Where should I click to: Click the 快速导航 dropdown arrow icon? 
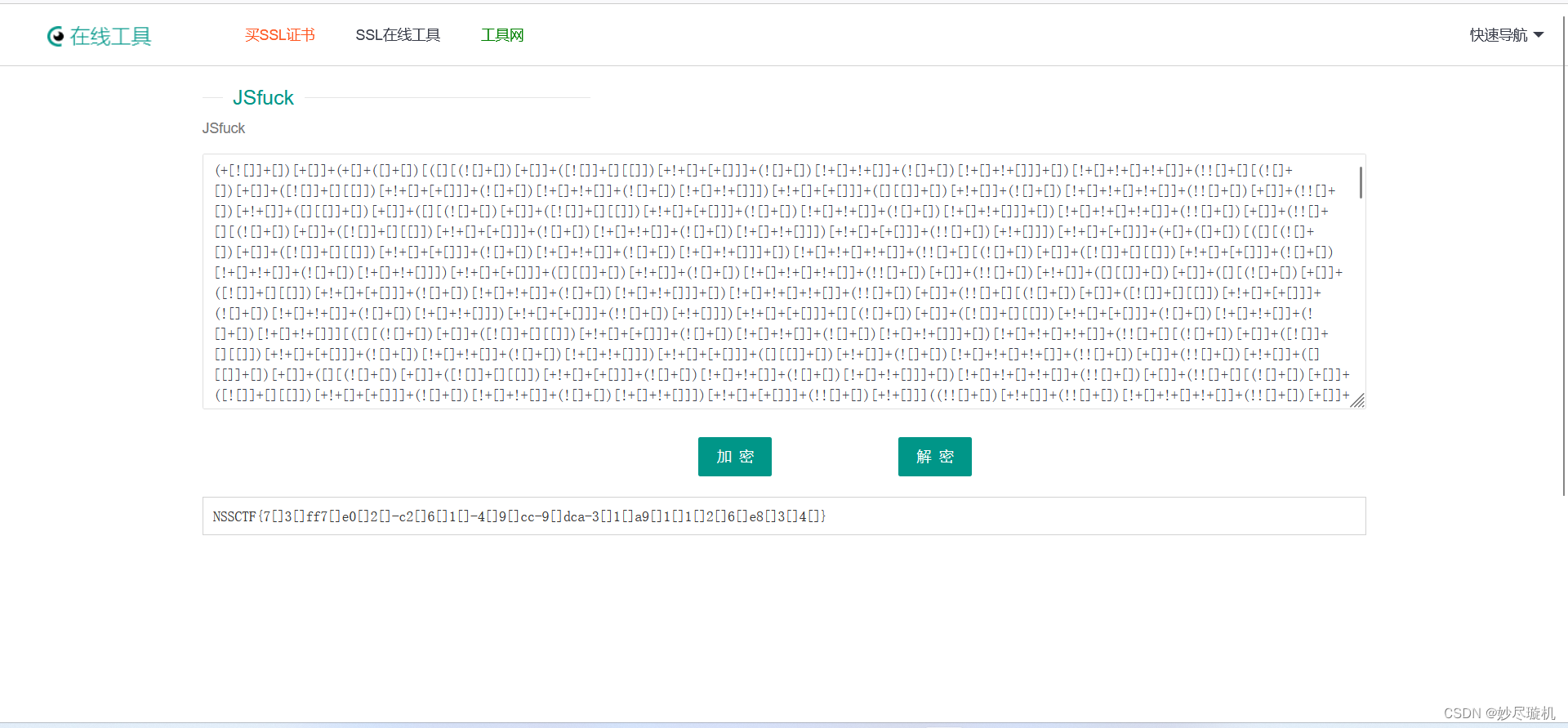pyautogui.click(x=1539, y=35)
